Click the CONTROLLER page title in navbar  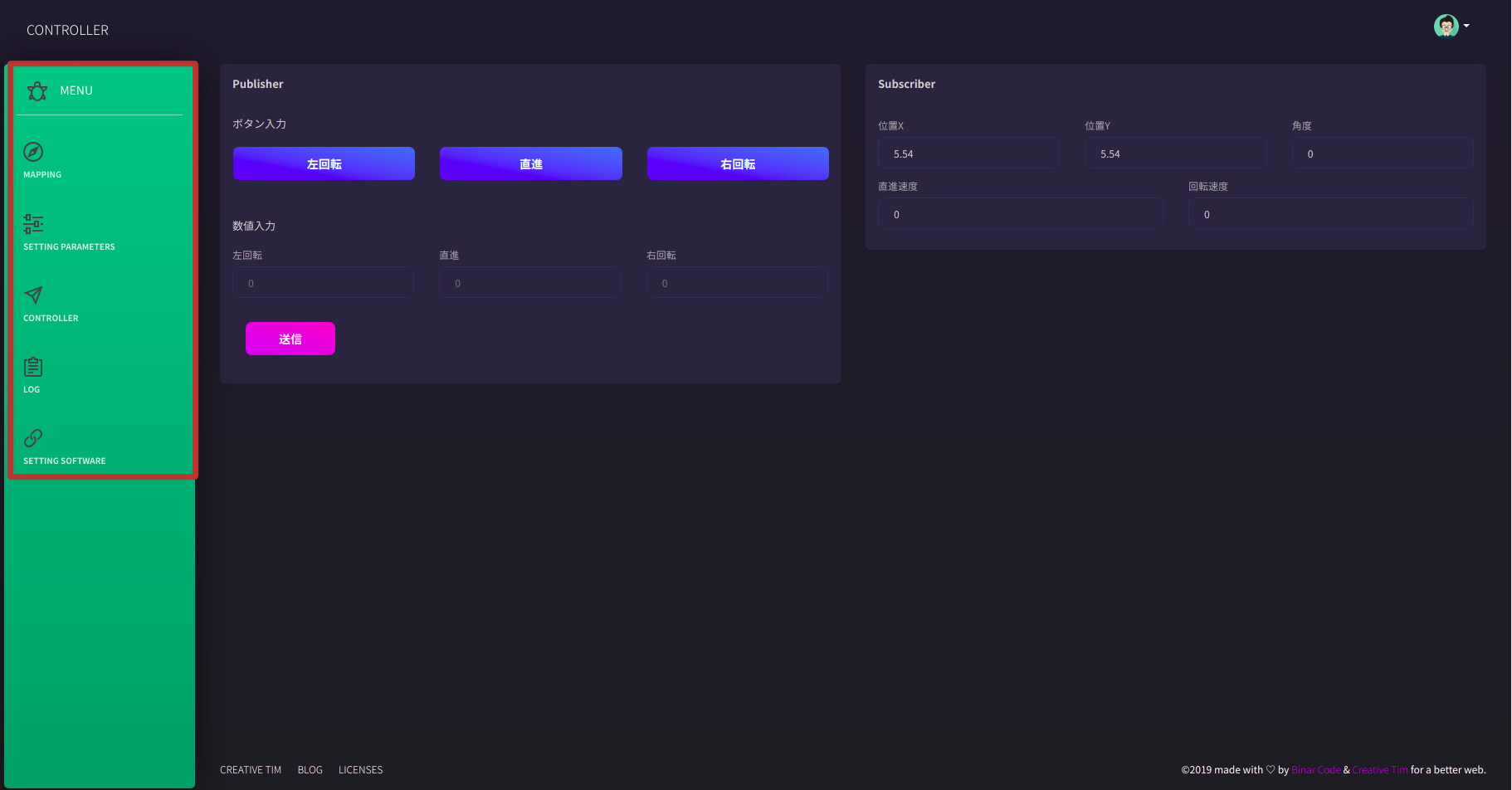pyautogui.click(x=67, y=30)
